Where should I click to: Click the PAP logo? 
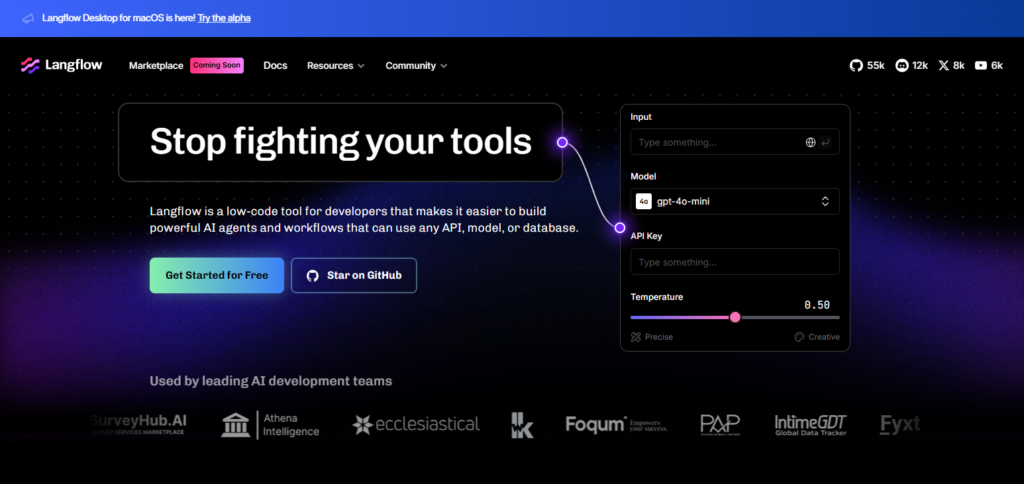click(720, 425)
